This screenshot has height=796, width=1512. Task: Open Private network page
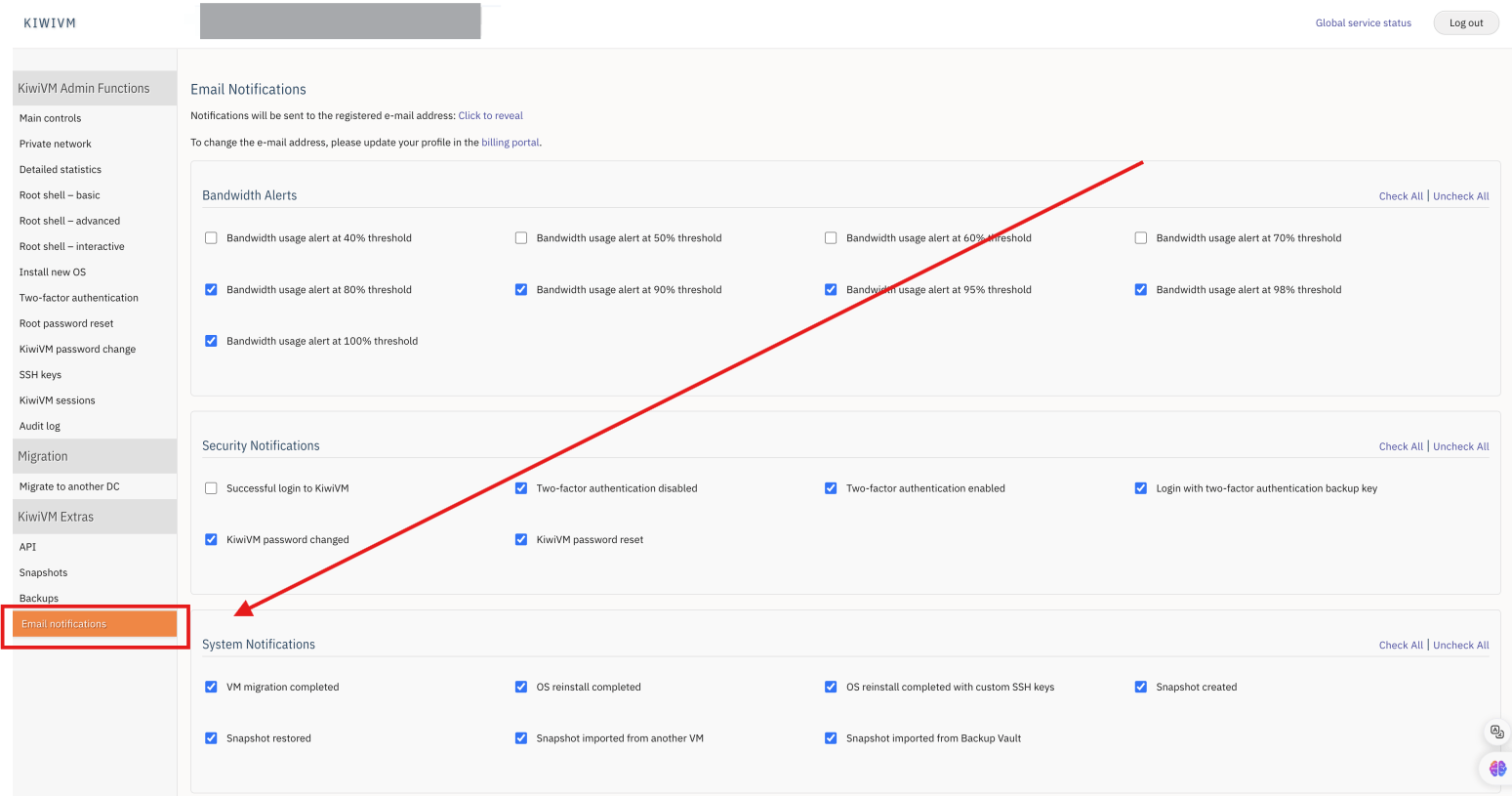(x=56, y=144)
